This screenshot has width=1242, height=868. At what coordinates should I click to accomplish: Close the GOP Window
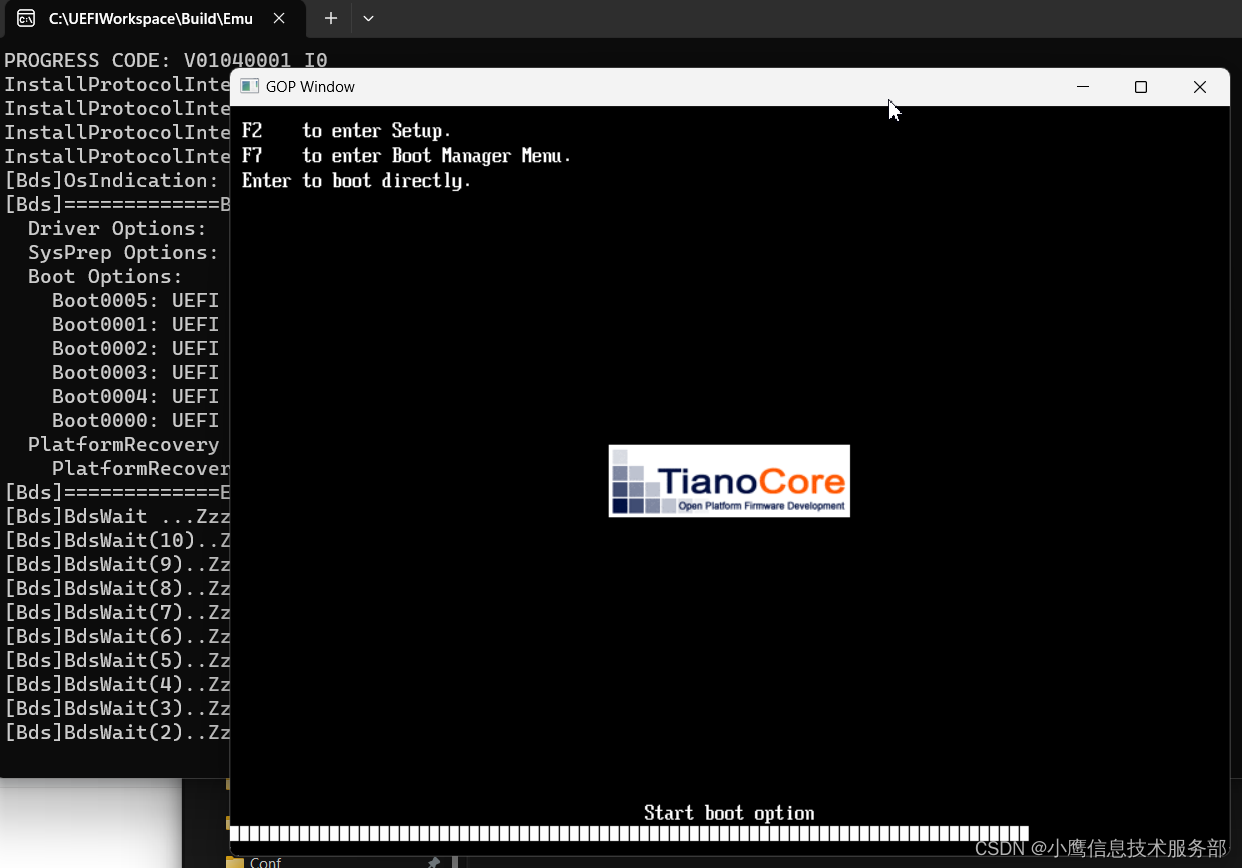[x=1200, y=87]
